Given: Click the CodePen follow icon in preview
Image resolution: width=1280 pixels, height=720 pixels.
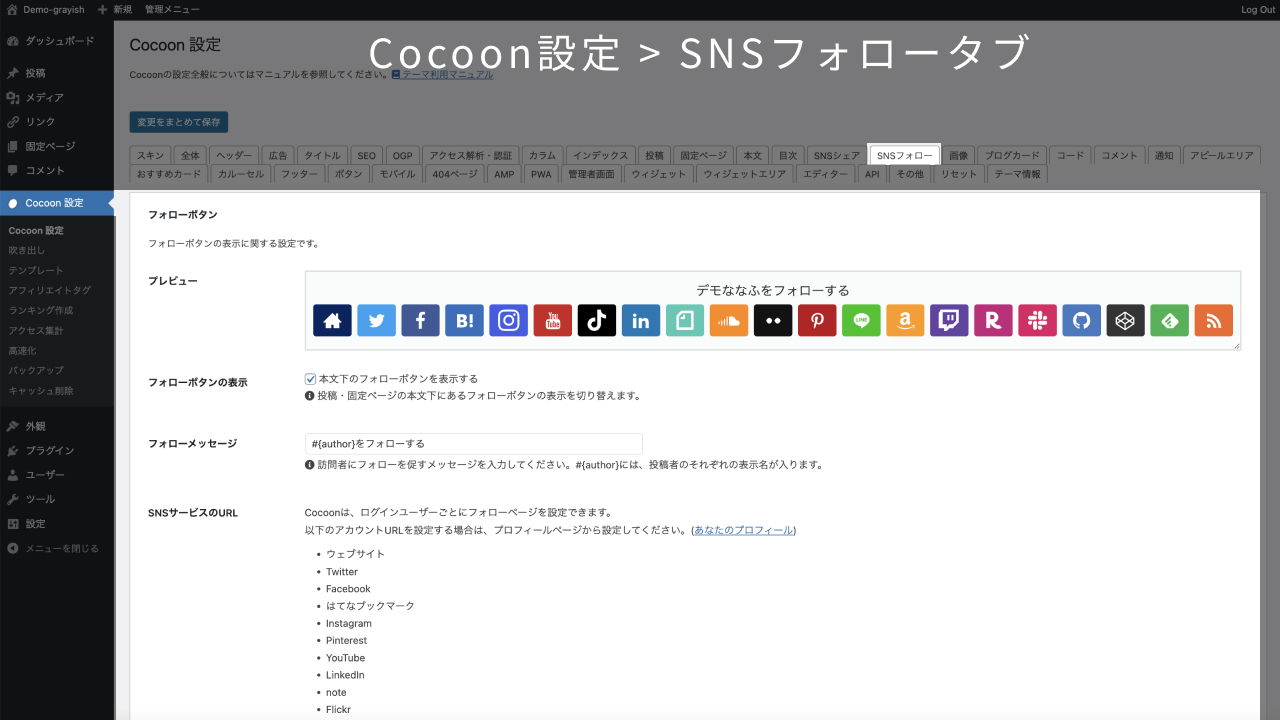Looking at the screenshot, I should (1125, 320).
